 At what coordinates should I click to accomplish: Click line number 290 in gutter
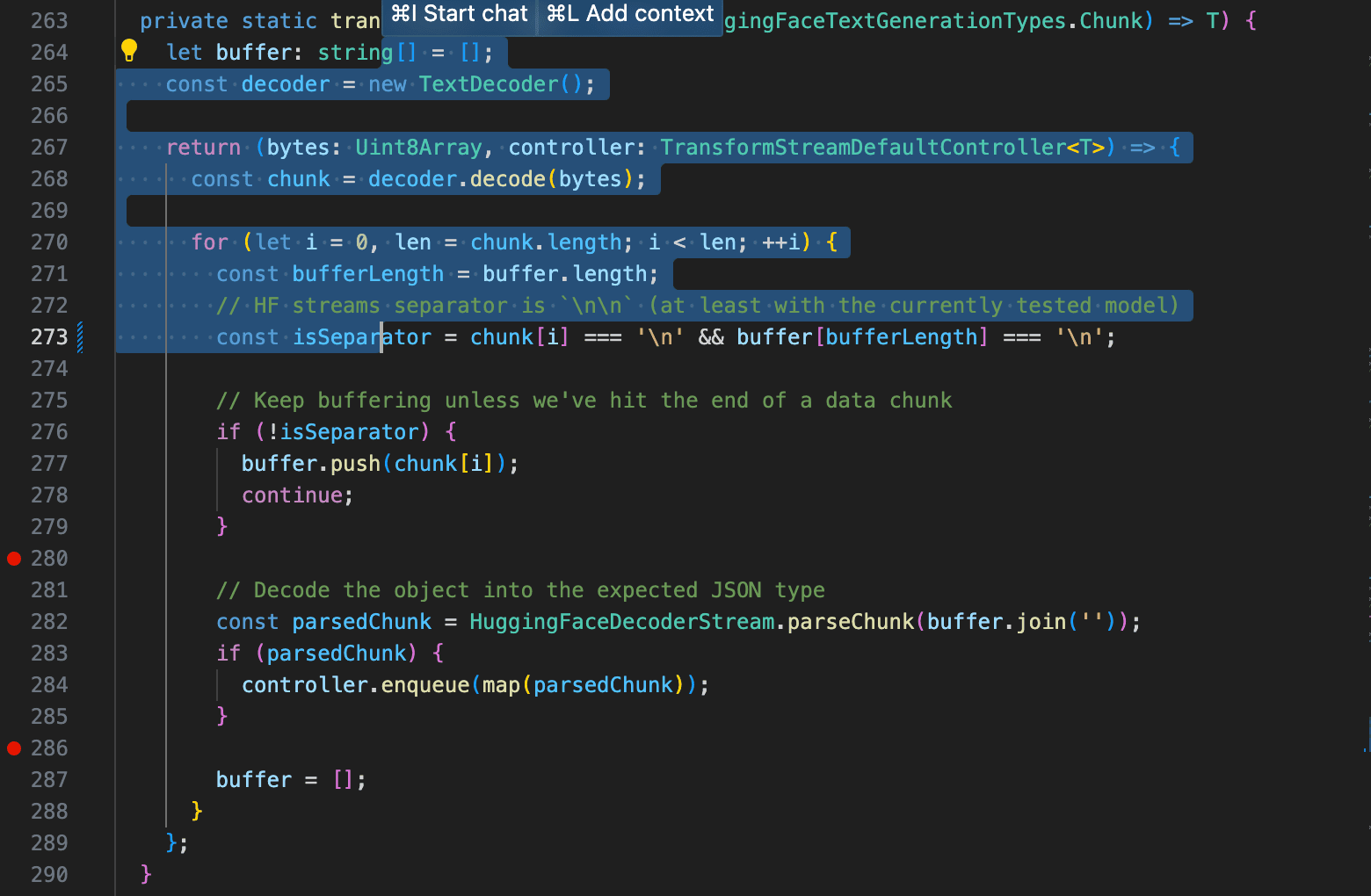coord(49,875)
